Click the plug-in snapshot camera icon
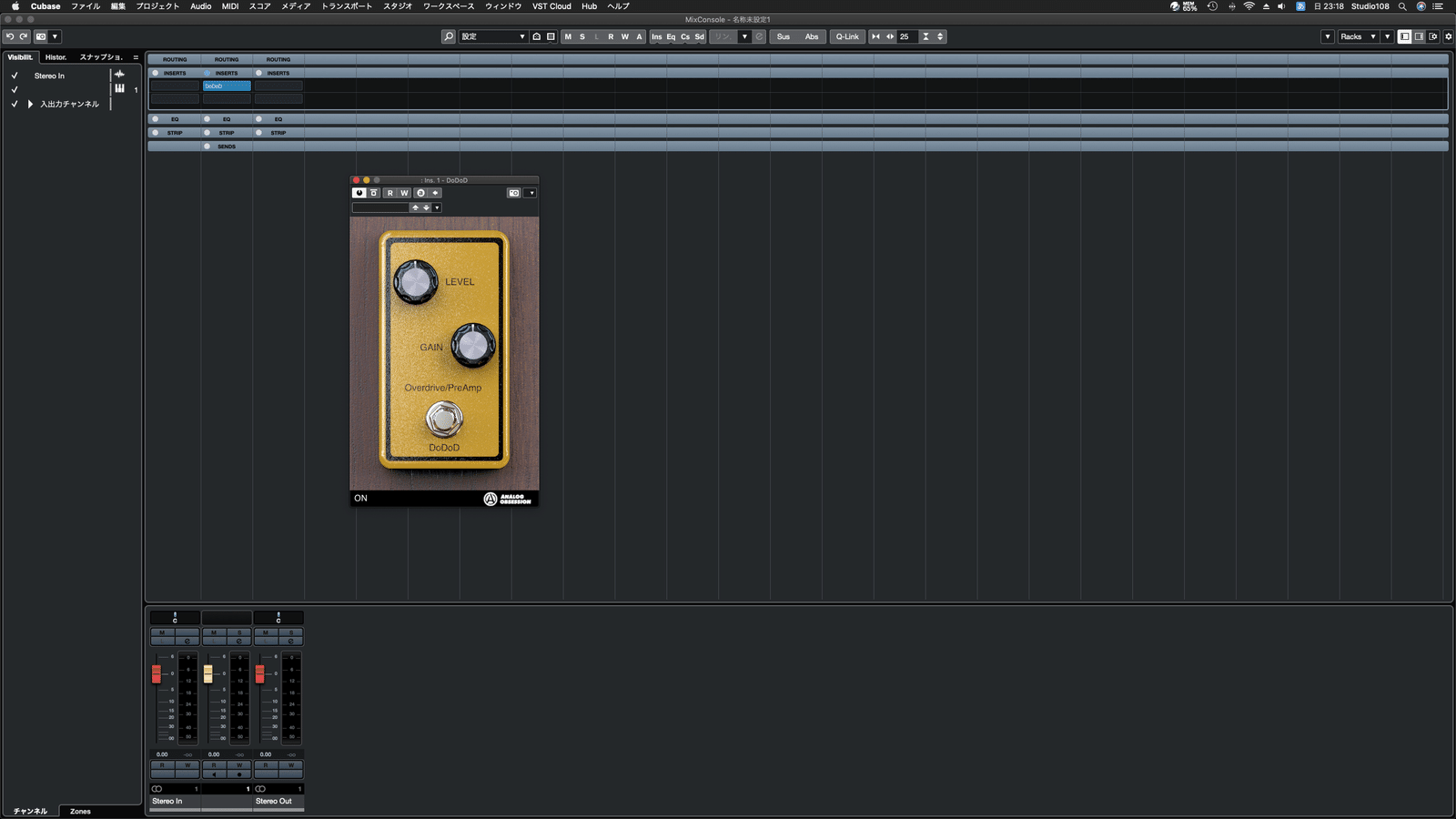Viewport: 1456px width, 819px height. [x=514, y=193]
